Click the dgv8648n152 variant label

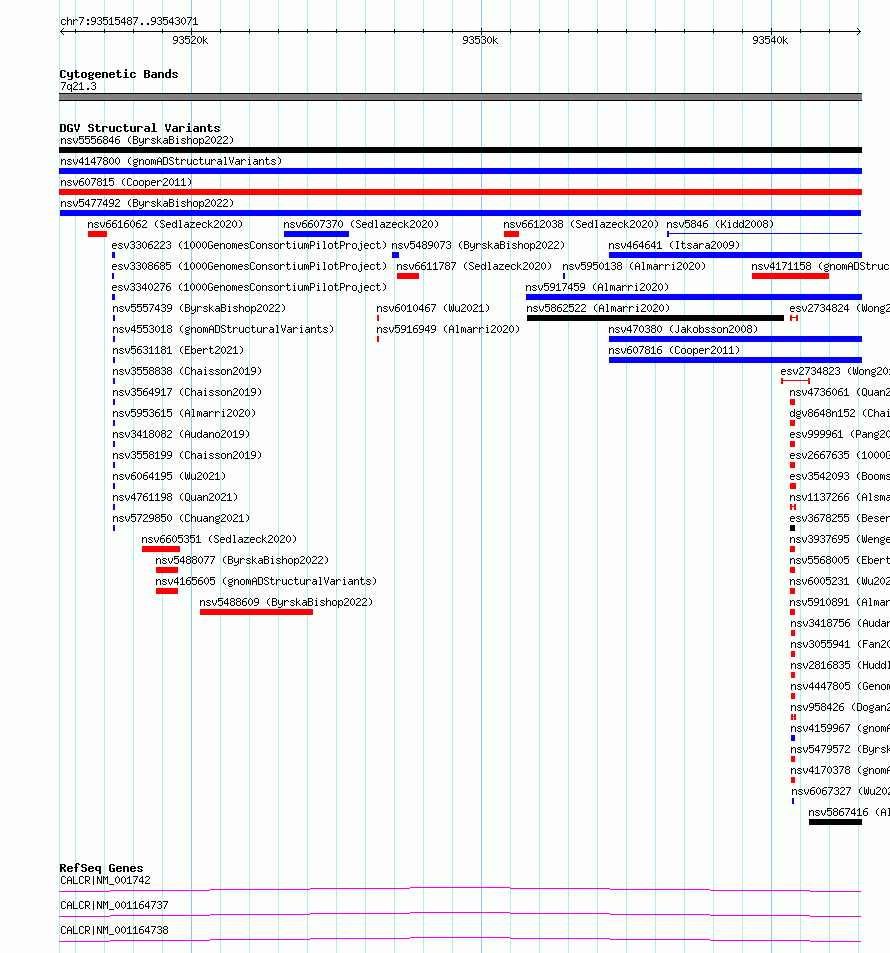840,413
